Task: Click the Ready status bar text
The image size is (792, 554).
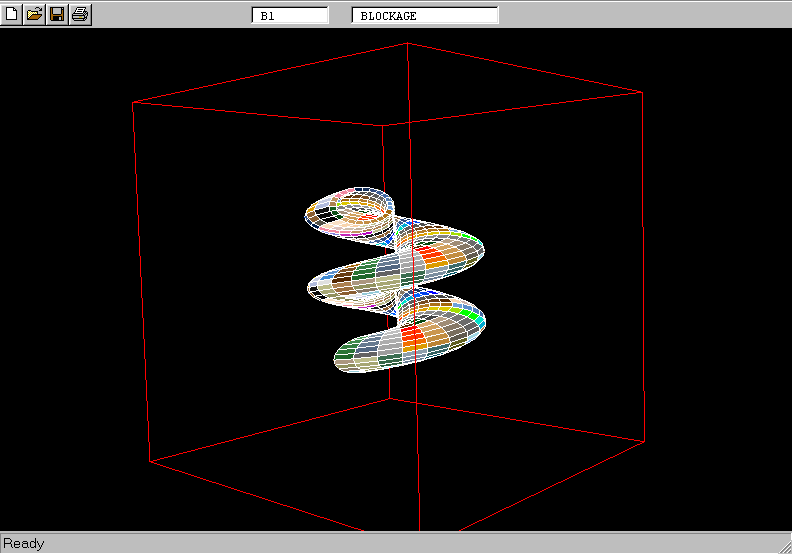Action: click(24, 544)
